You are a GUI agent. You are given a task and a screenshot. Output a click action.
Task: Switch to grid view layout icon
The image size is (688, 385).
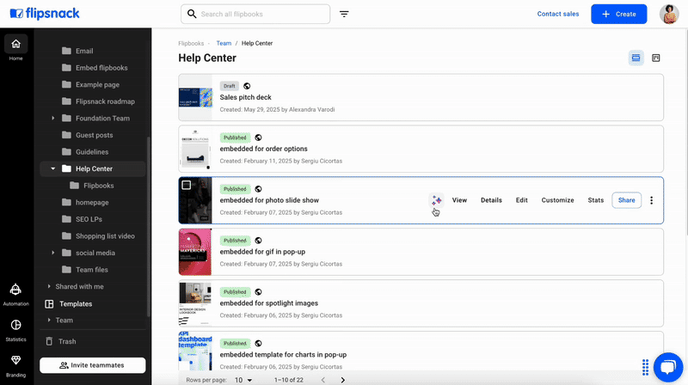pos(656,58)
